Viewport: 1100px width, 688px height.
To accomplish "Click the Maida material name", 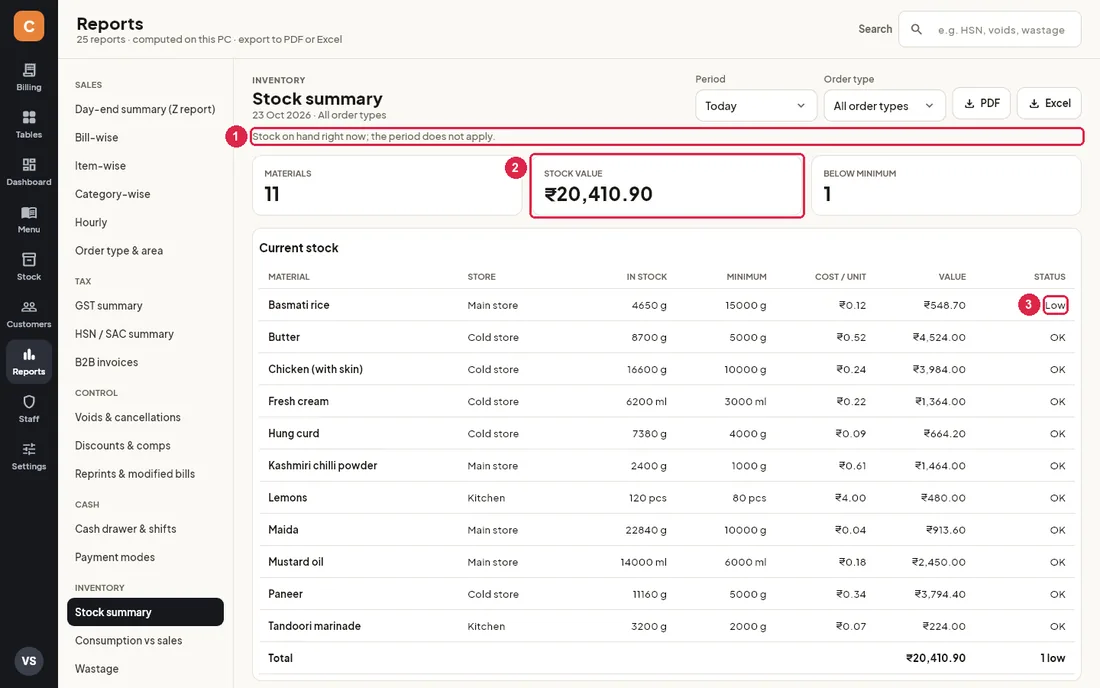I will [283, 530].
